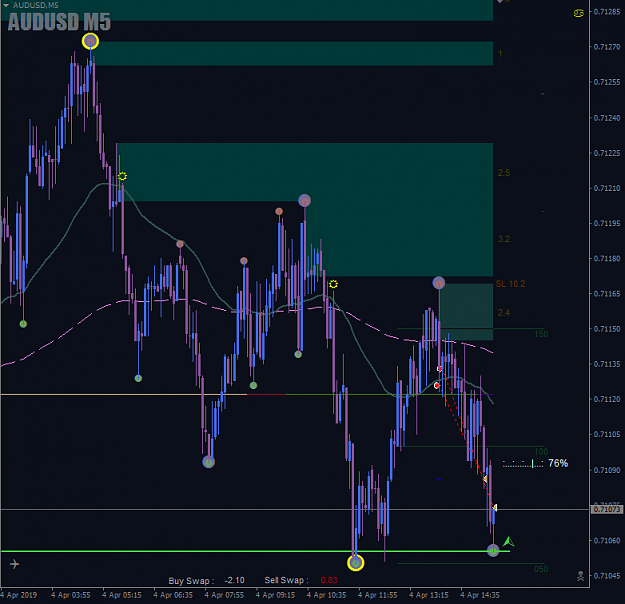Click the round level label 100
625x604 pixels.
541,452
